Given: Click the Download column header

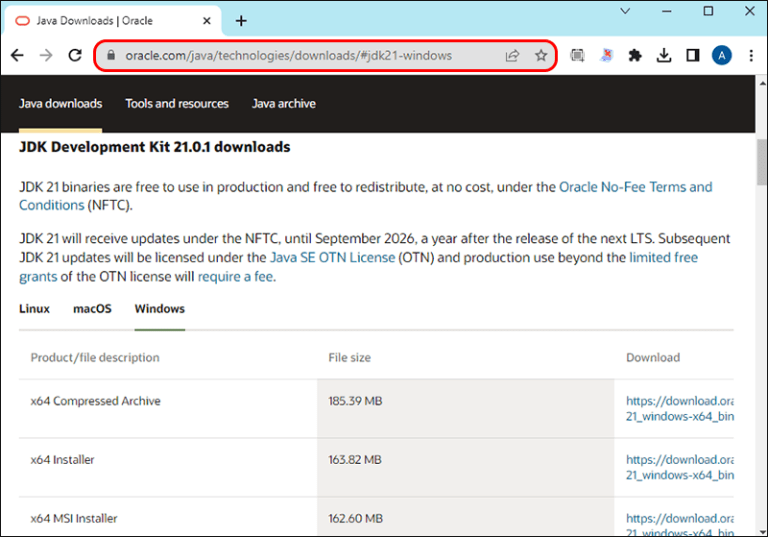Looking at the screenshot, I should click(653, 358).
